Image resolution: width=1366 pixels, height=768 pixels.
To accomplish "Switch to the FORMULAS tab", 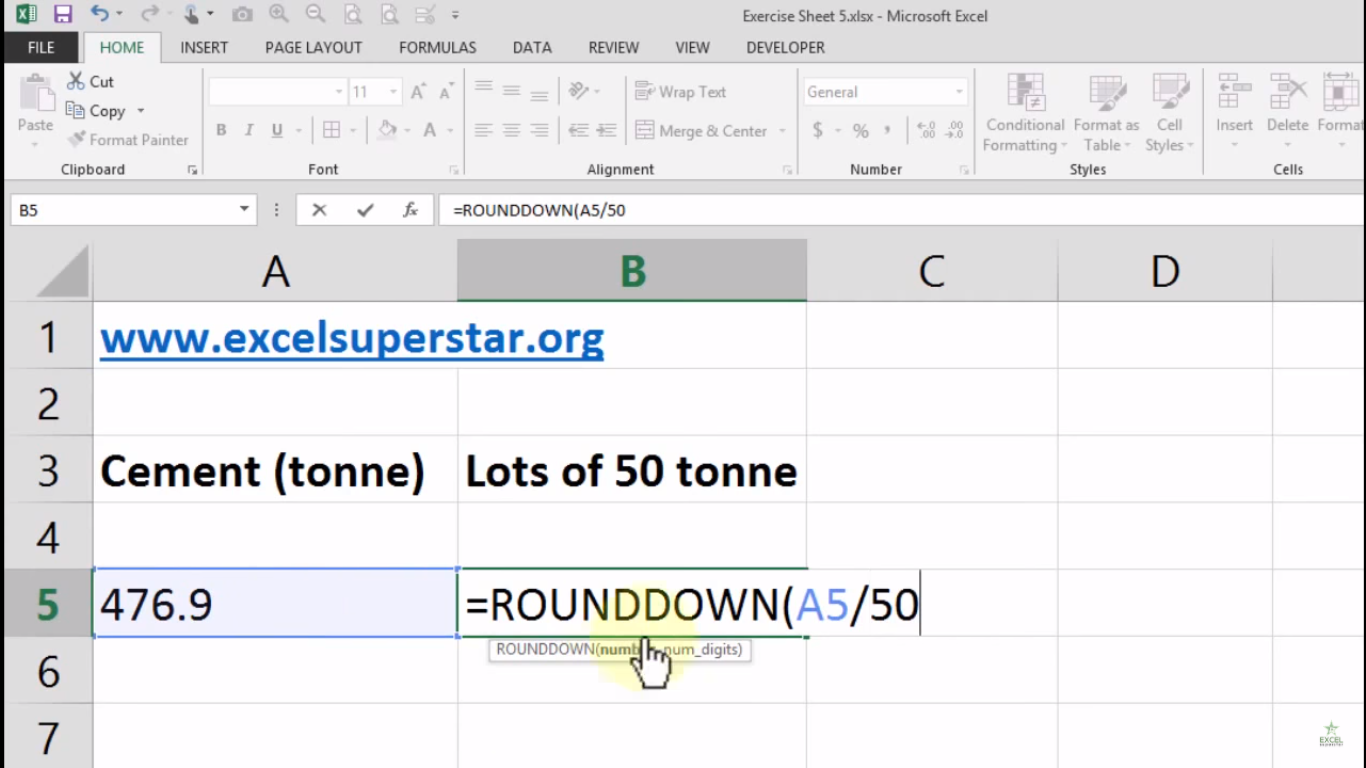I will click(x=437, y=47).
